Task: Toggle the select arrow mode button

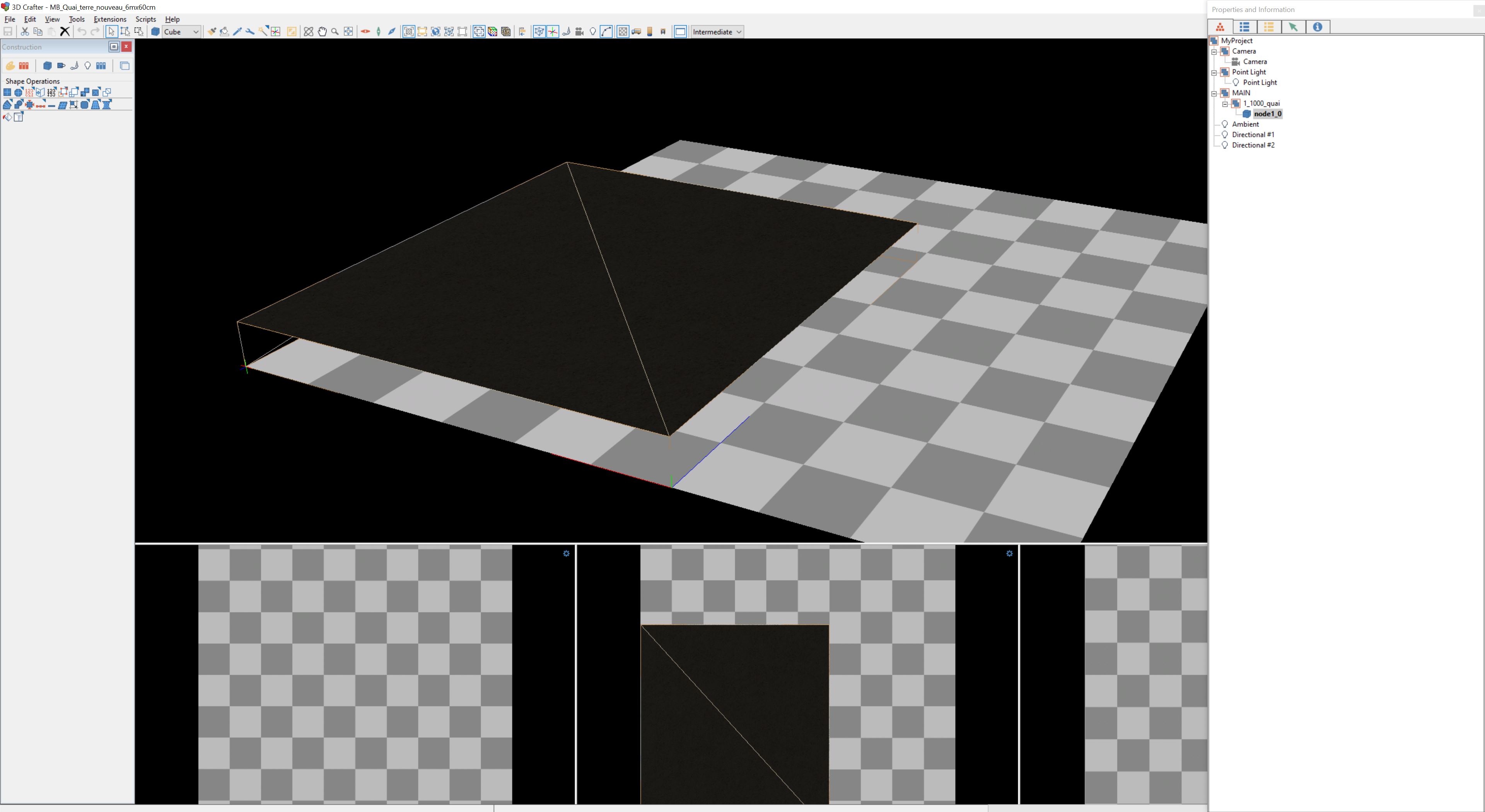Action: tap(111, 32)
